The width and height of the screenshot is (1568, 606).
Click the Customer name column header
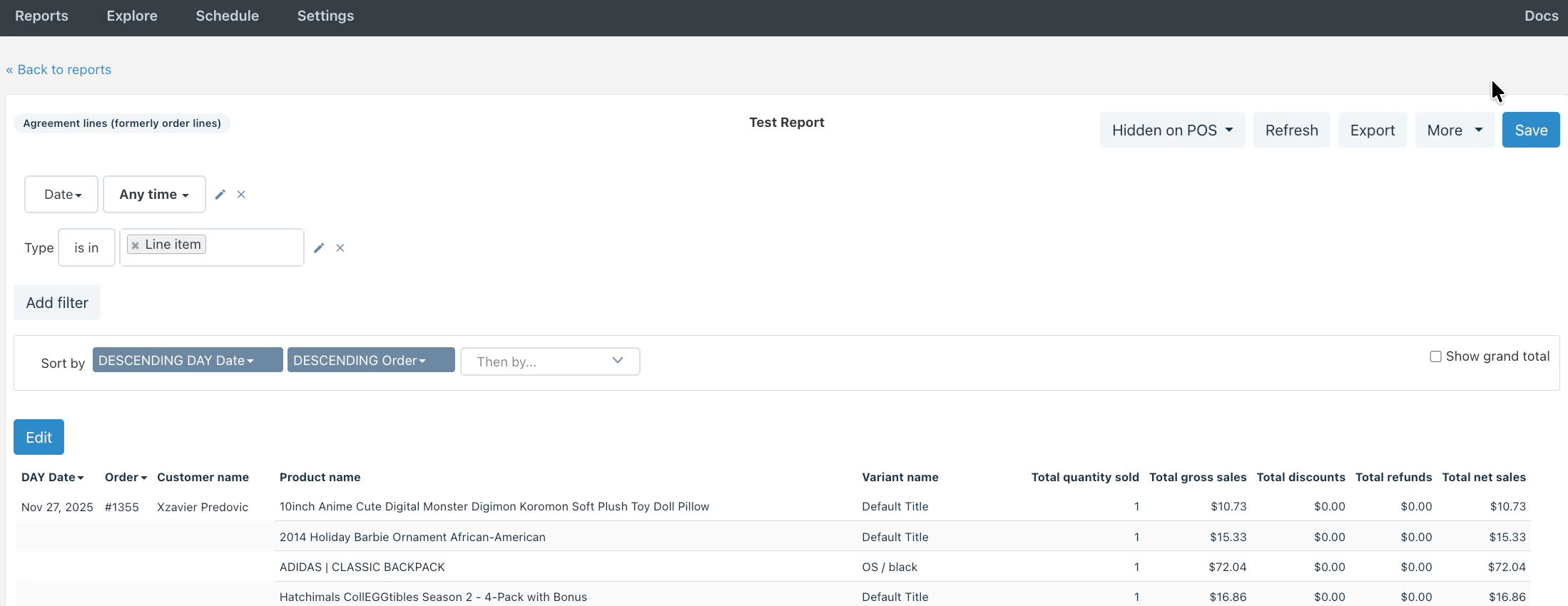coord(203,478)
